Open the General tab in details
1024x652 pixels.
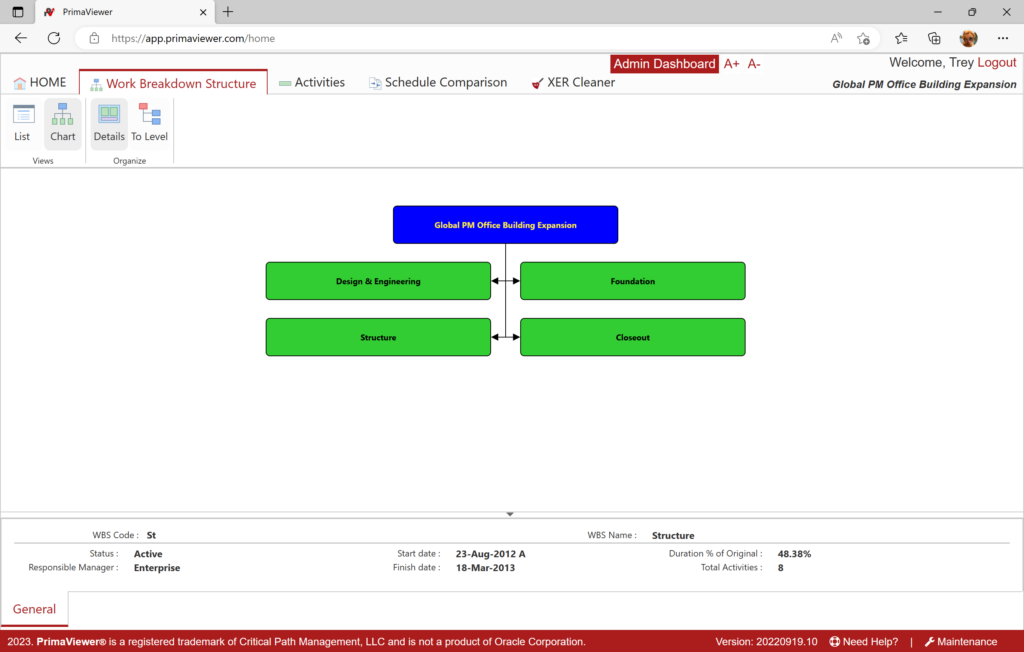34,609
